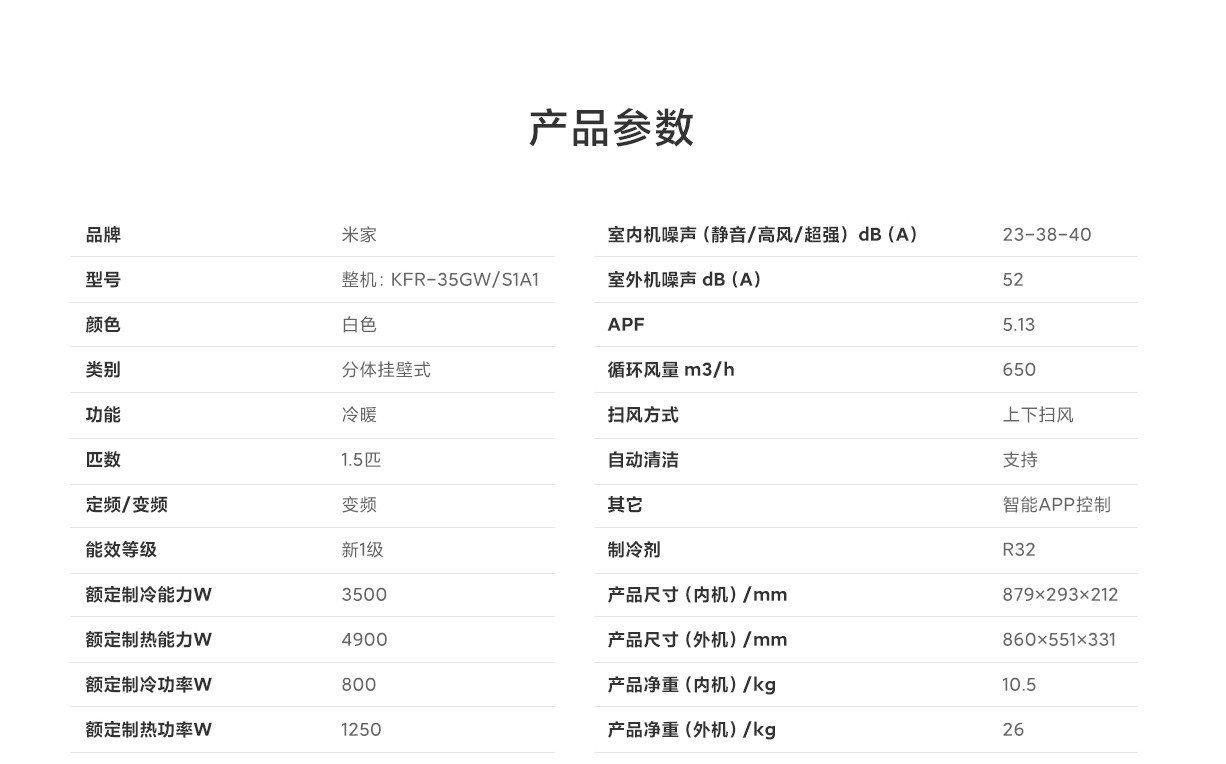Image resolution: width=1226 pixels, height=764 pixels.
Task: Click the APF value 5.13
Action: pyautogui.click(x=1019, y=325)
